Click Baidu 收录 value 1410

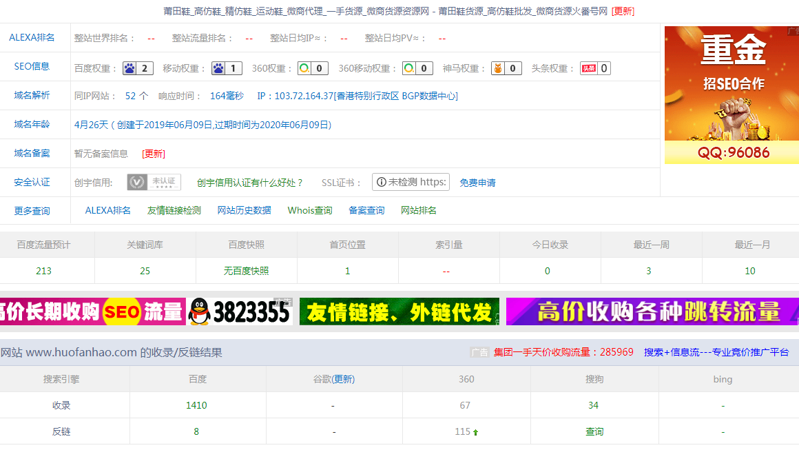point(196,406)
